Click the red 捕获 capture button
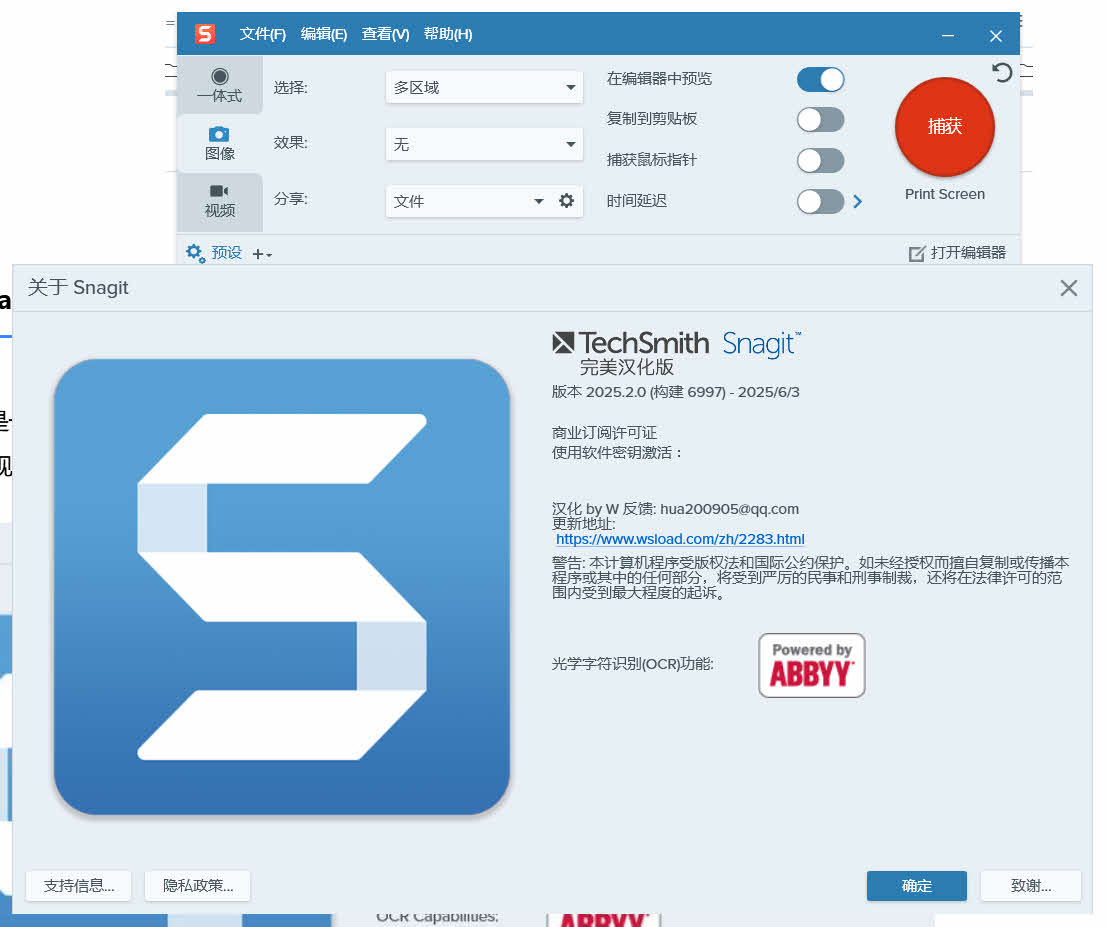This screenshot has height=927, width=1106. pyautogui.click(x=944, y=127)
